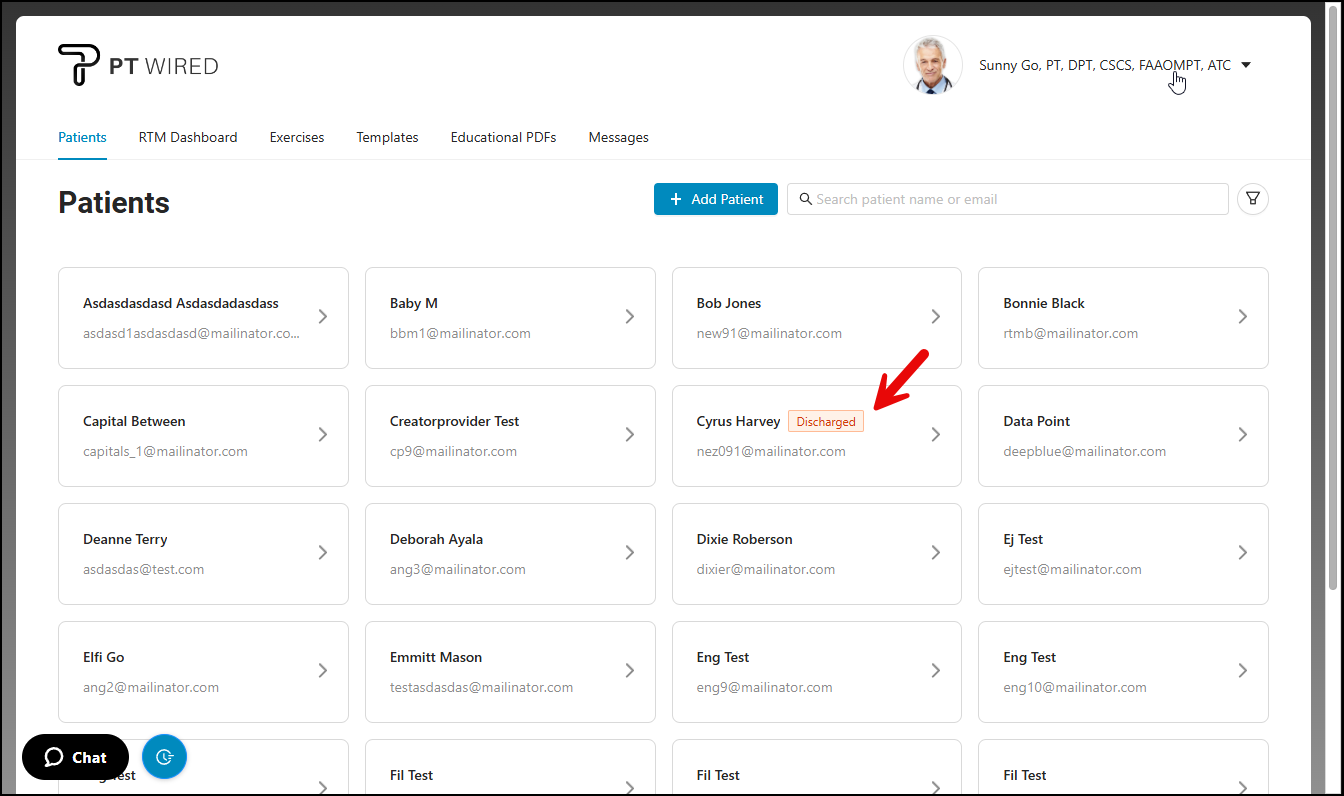Click chevron on Bonnie Black card
The height and width of the screenshot is (796, 1344).
[1242, 317]
